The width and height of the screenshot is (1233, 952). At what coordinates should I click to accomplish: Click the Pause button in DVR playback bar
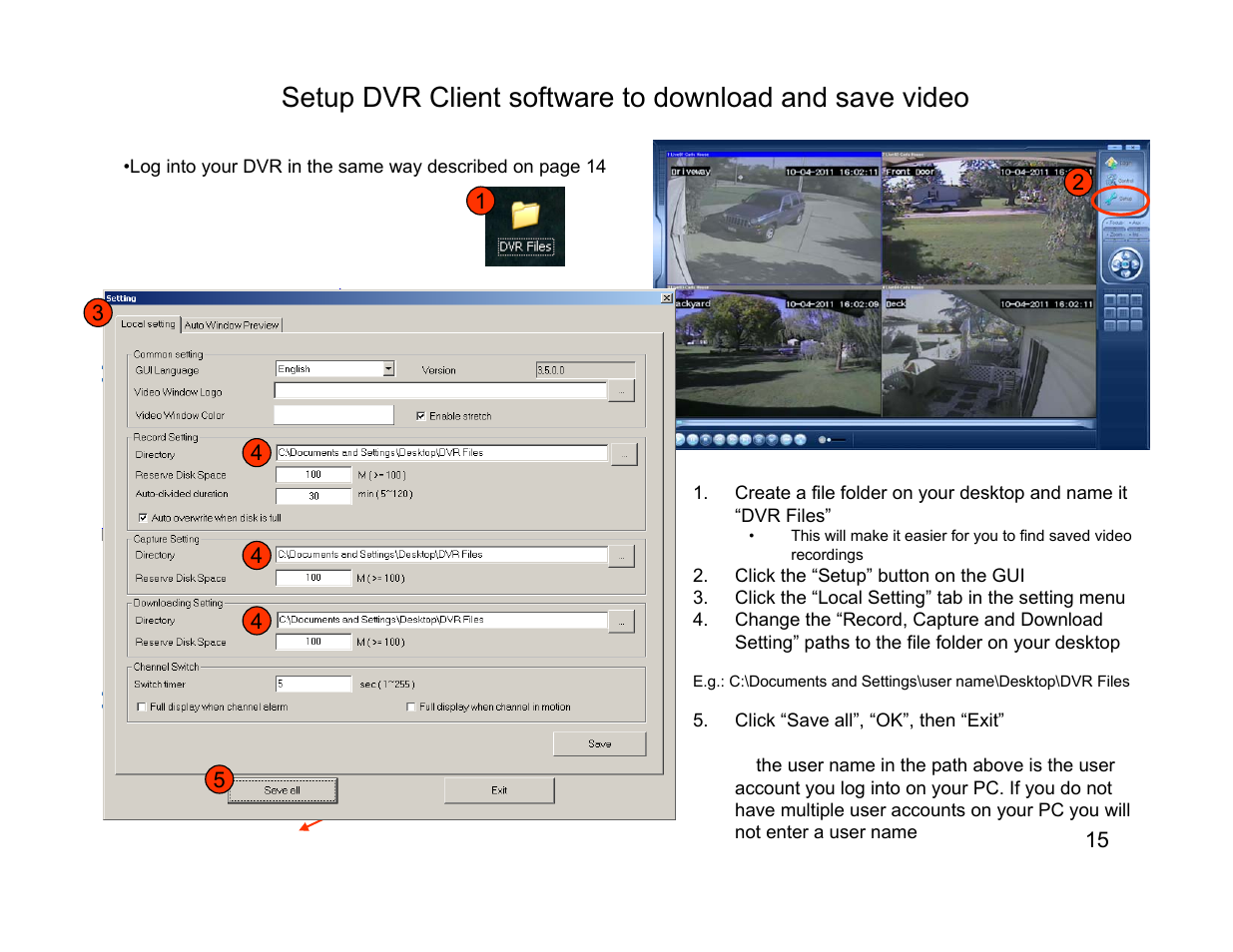pos(693,440)
